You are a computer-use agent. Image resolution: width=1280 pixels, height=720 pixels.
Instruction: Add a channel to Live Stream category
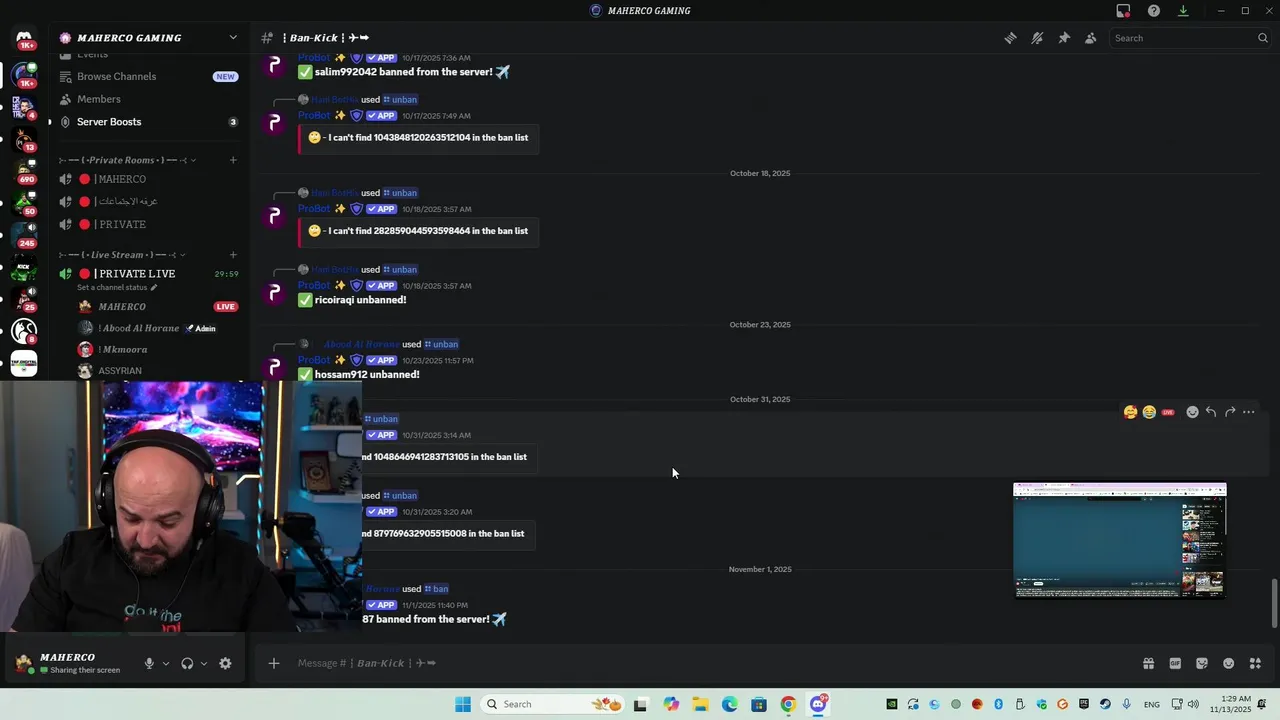233,255
